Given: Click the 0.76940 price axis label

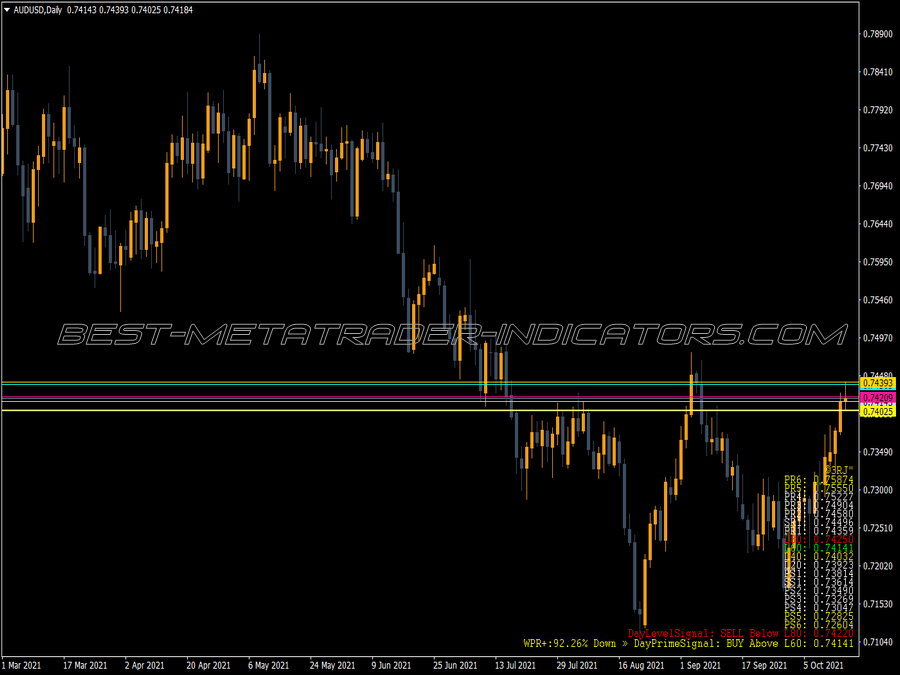Looking at the screenshot, I should click(x=878, y=186).
